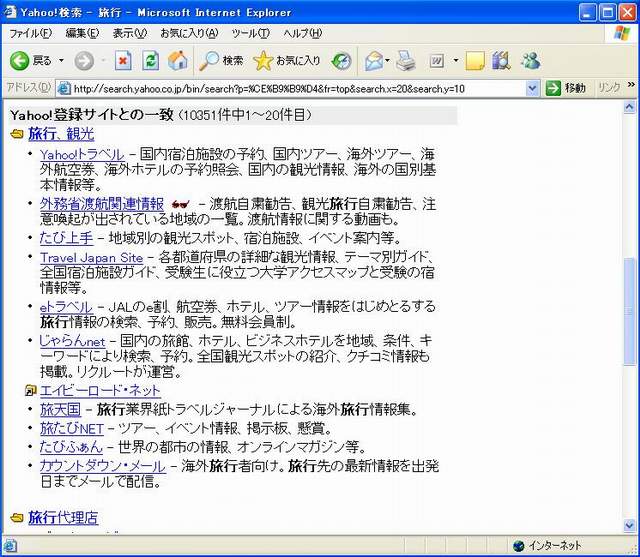Click the folder icon beside 旅行代理店
This screenshot has width=640, height=557.
pyautogui.click(x=17, y=517)
